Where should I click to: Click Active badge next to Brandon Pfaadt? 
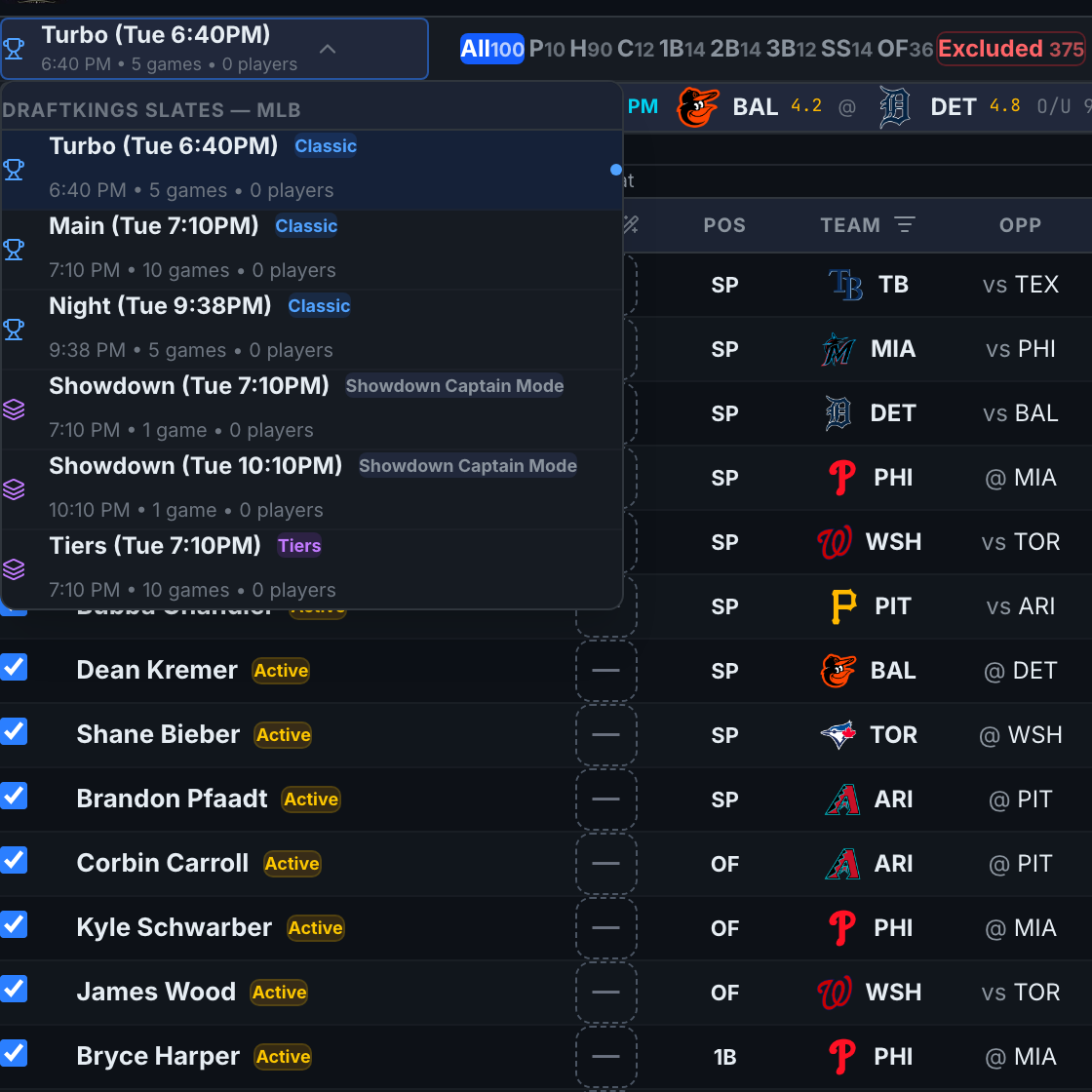(x=311, y=799)
